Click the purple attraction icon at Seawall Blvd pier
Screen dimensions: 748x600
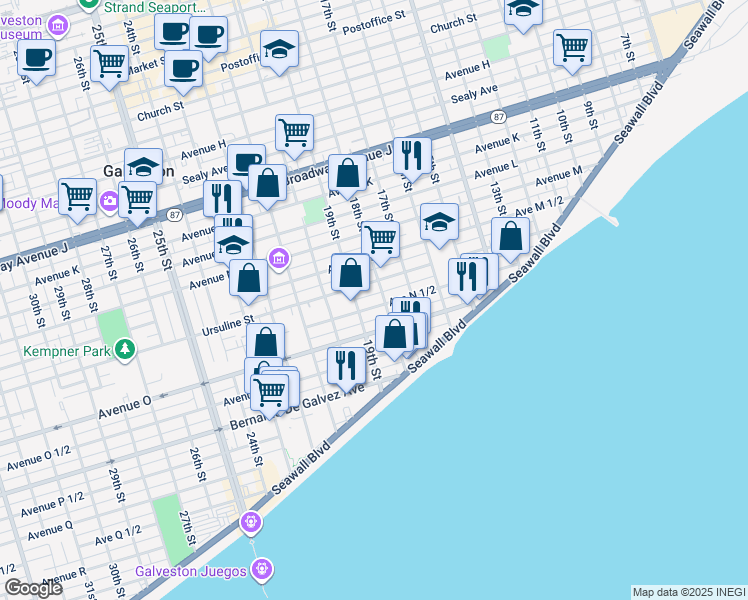(251, 522)
